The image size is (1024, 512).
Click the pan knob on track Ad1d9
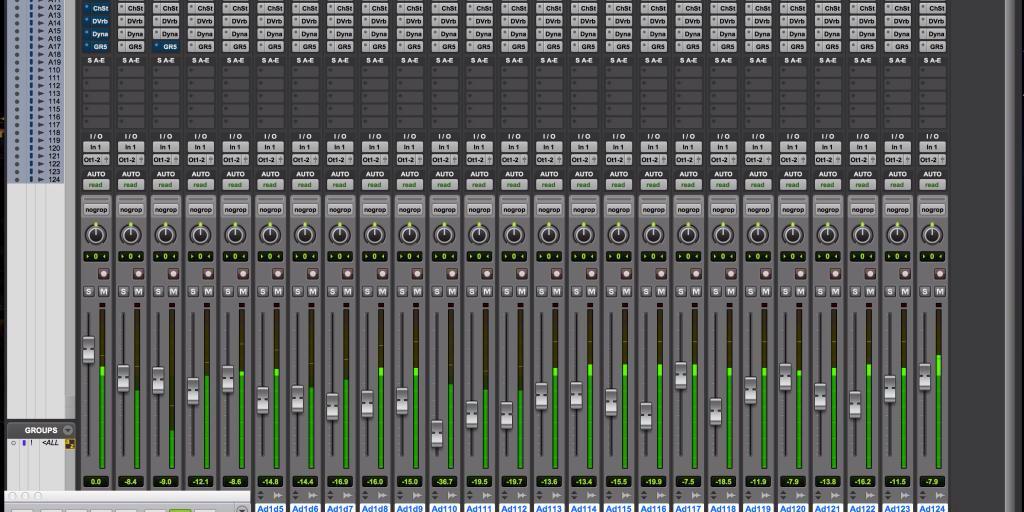[409, 234]
